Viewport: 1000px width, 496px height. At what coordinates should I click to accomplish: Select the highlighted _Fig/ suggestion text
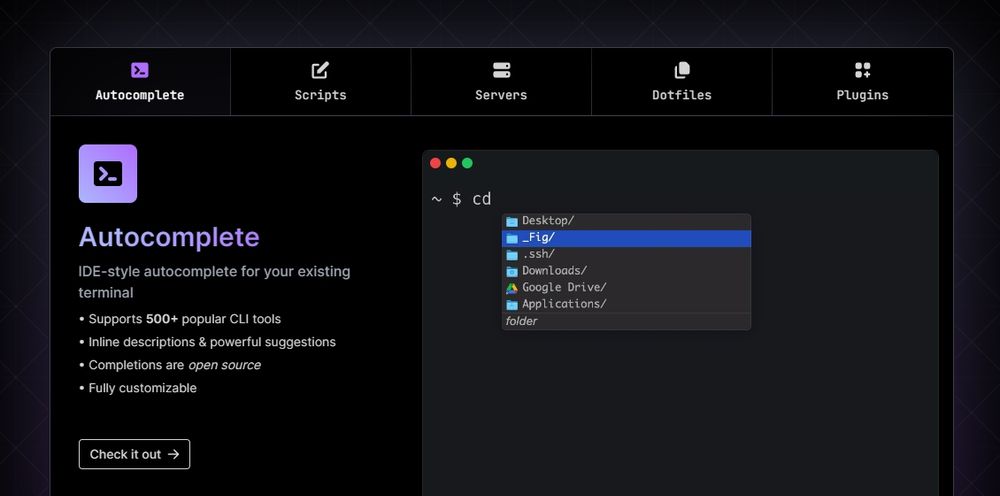(538, 237)
